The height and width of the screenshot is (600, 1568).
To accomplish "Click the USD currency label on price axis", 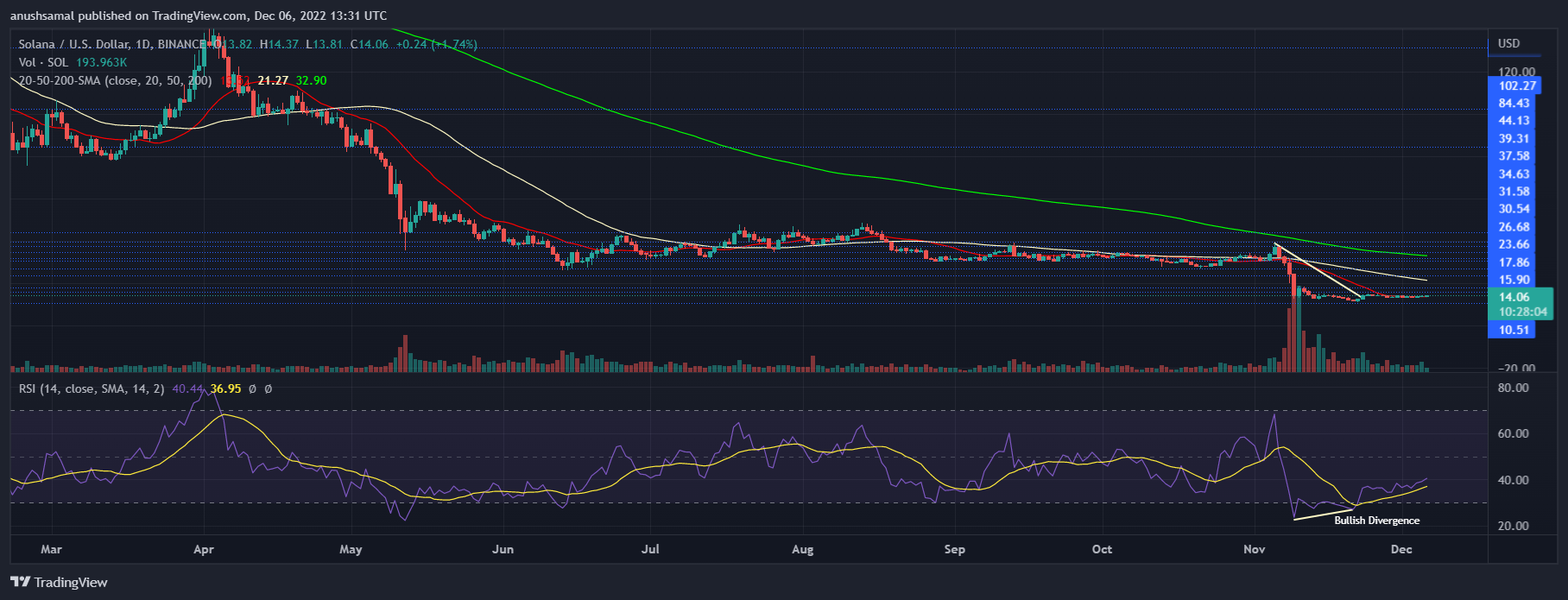I will (1508, 43).
